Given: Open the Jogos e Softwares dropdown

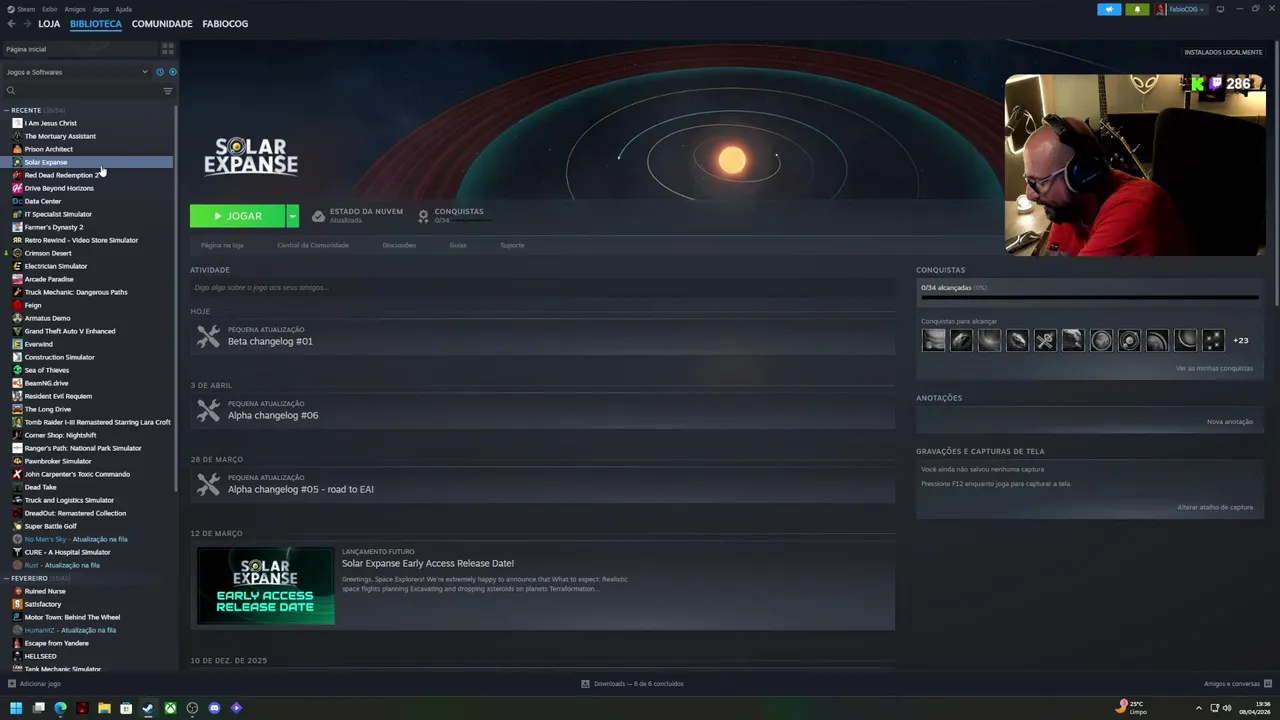Looking at the screenshot, I should tap(76, 72).
